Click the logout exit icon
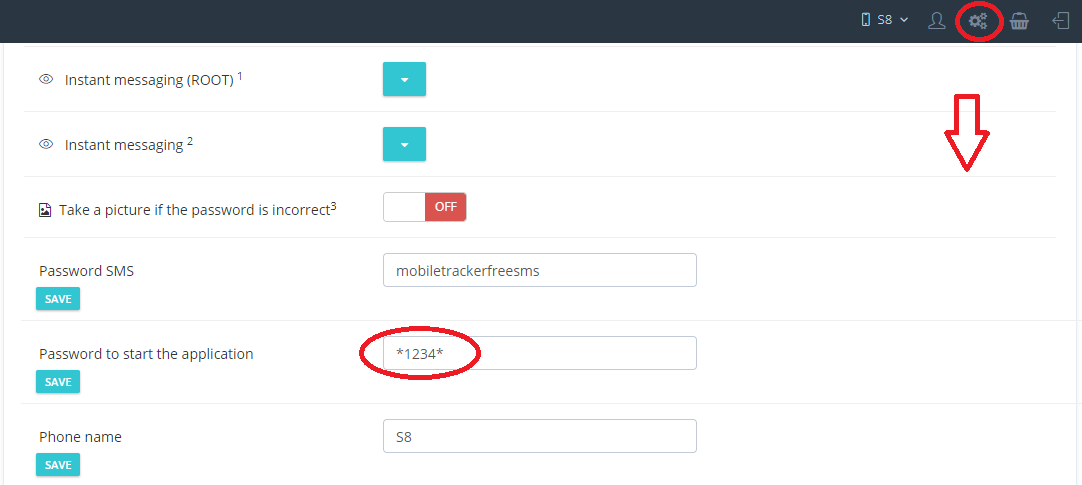The height and width of the screenshot is (485, 1082). (x=1061, y=21)
